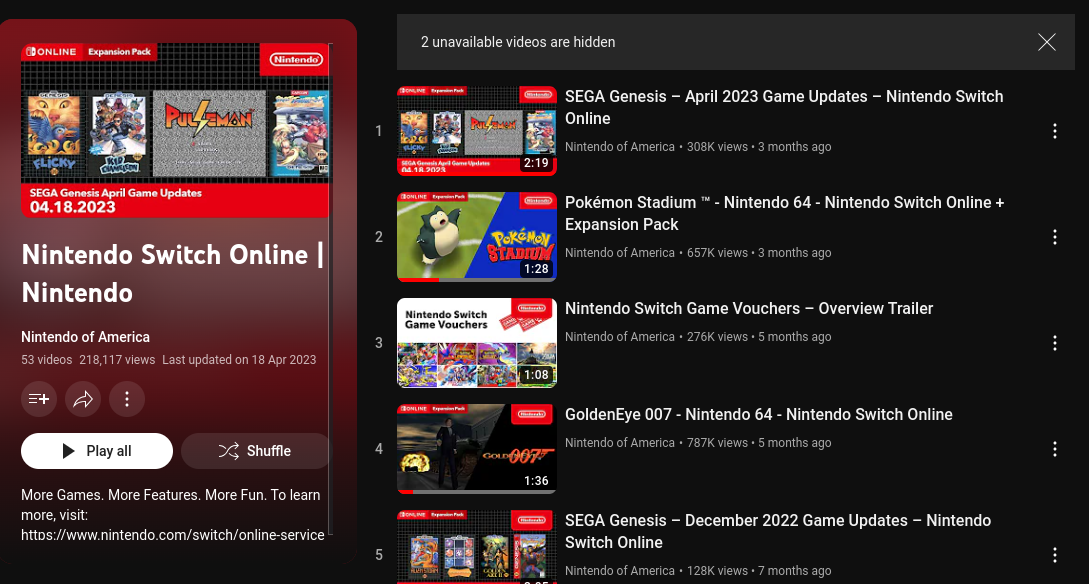Click channel name on GoldenEye 007 row
1089x584 pixels.
620,442
